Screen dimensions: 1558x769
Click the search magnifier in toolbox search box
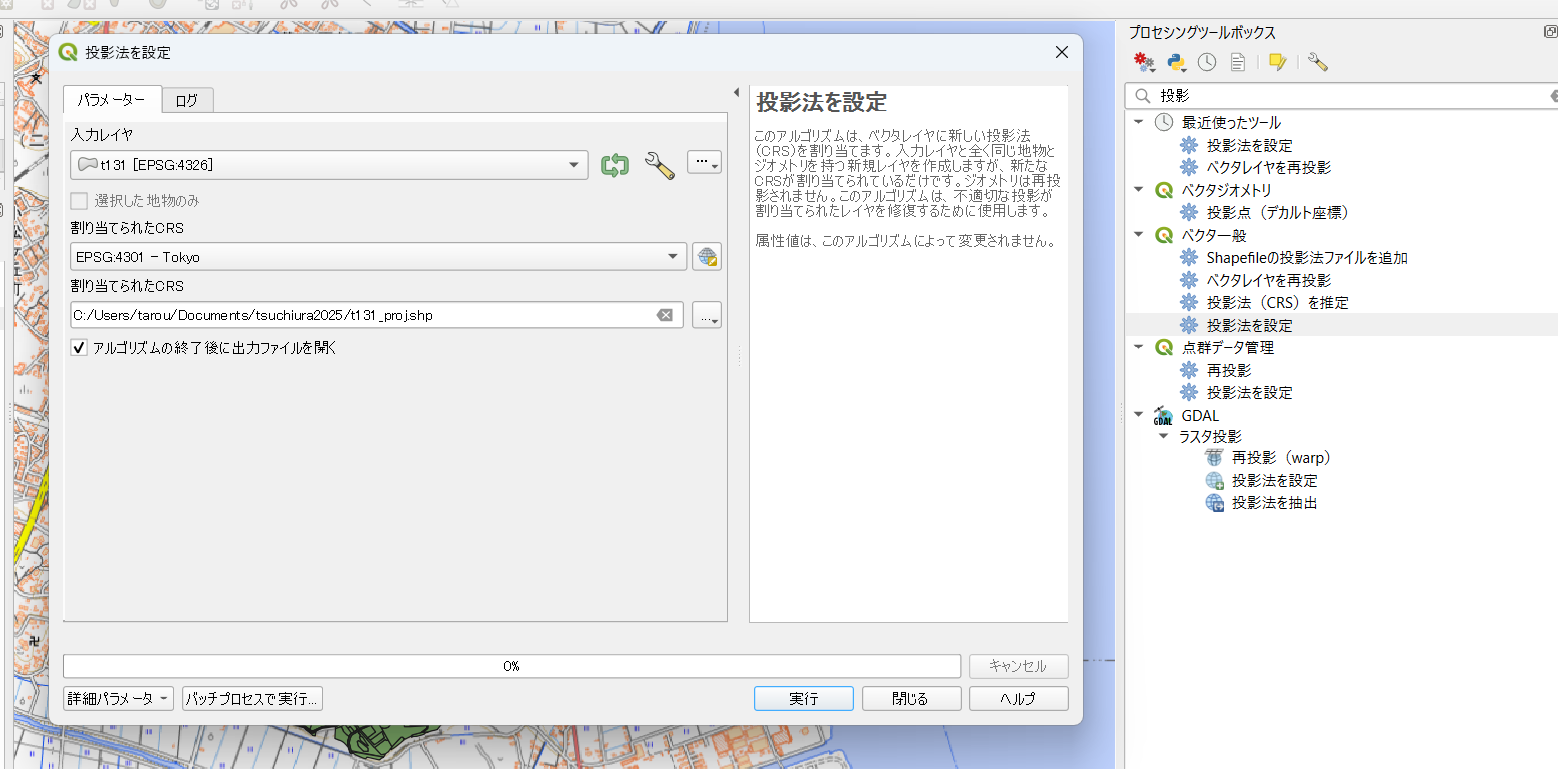1143,96
